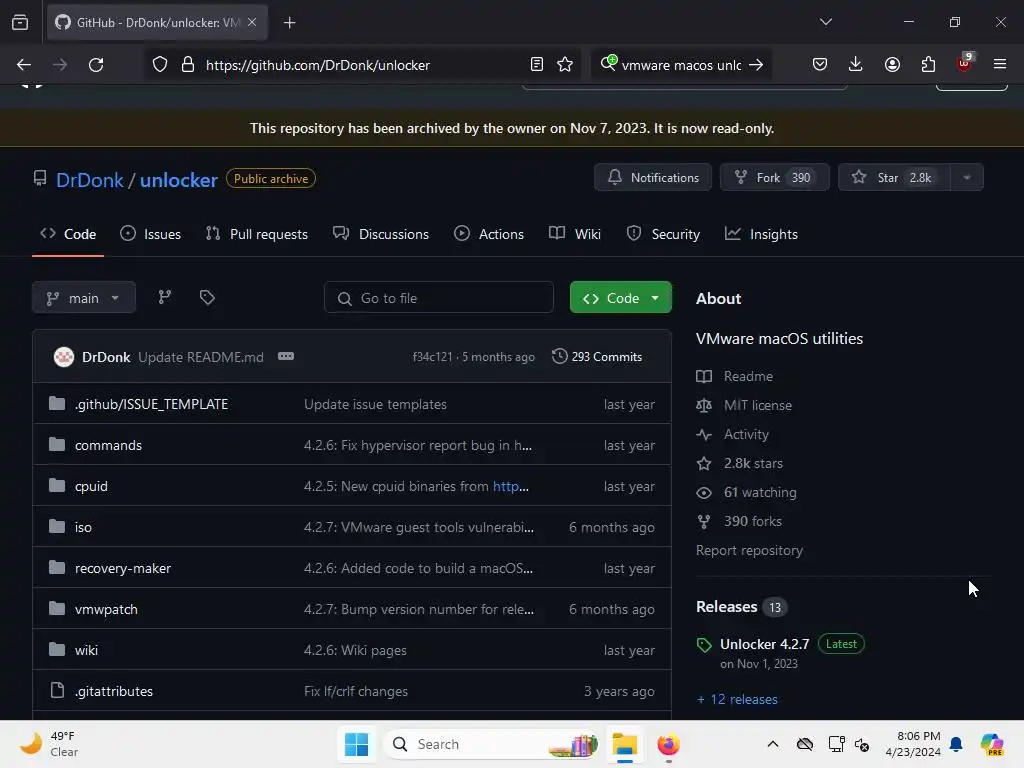The image size is (1024, 768).
Task: Open the uBlock Origin extension icon
Action: 964,63
